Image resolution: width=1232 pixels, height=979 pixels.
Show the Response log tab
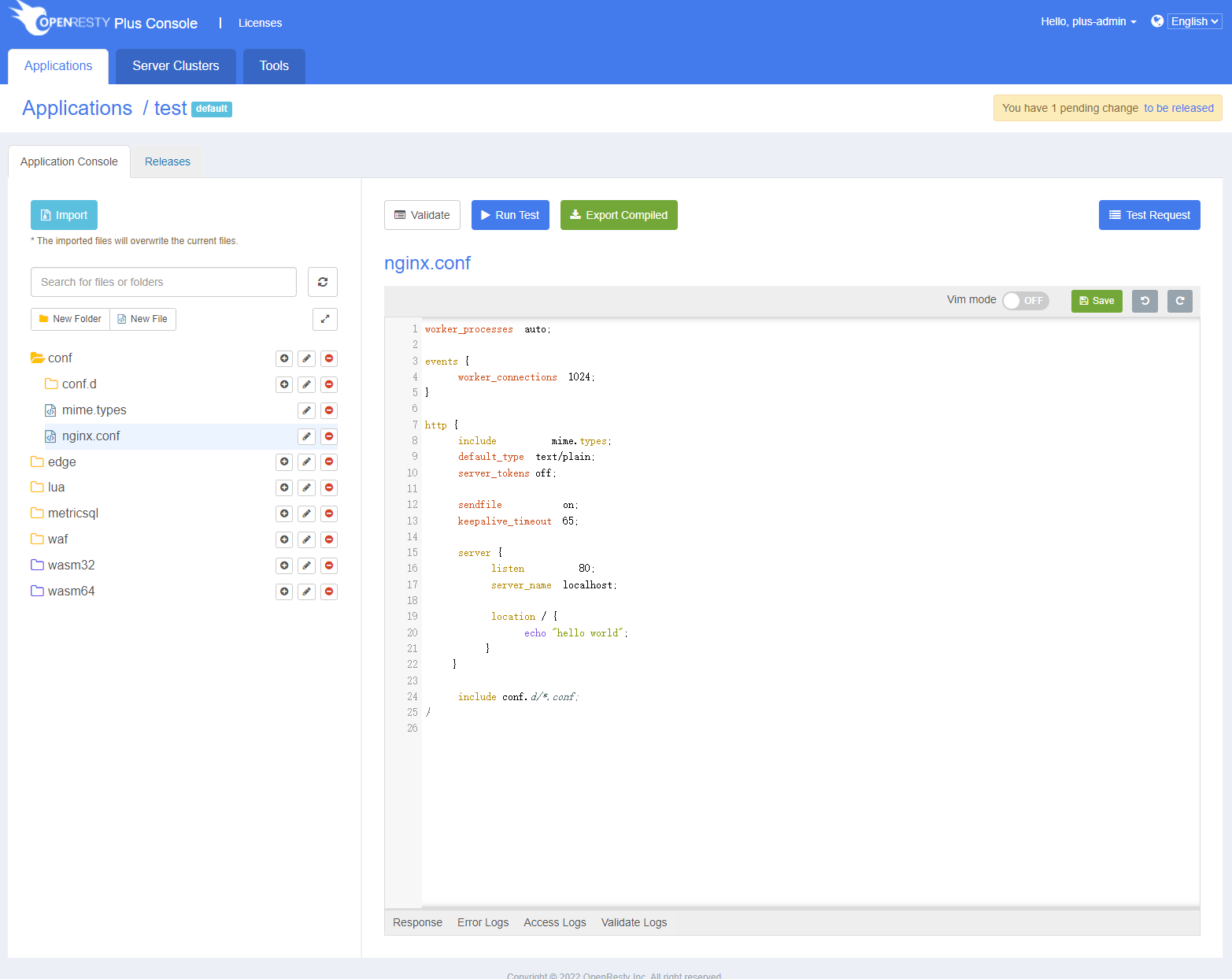pos(417,922)
